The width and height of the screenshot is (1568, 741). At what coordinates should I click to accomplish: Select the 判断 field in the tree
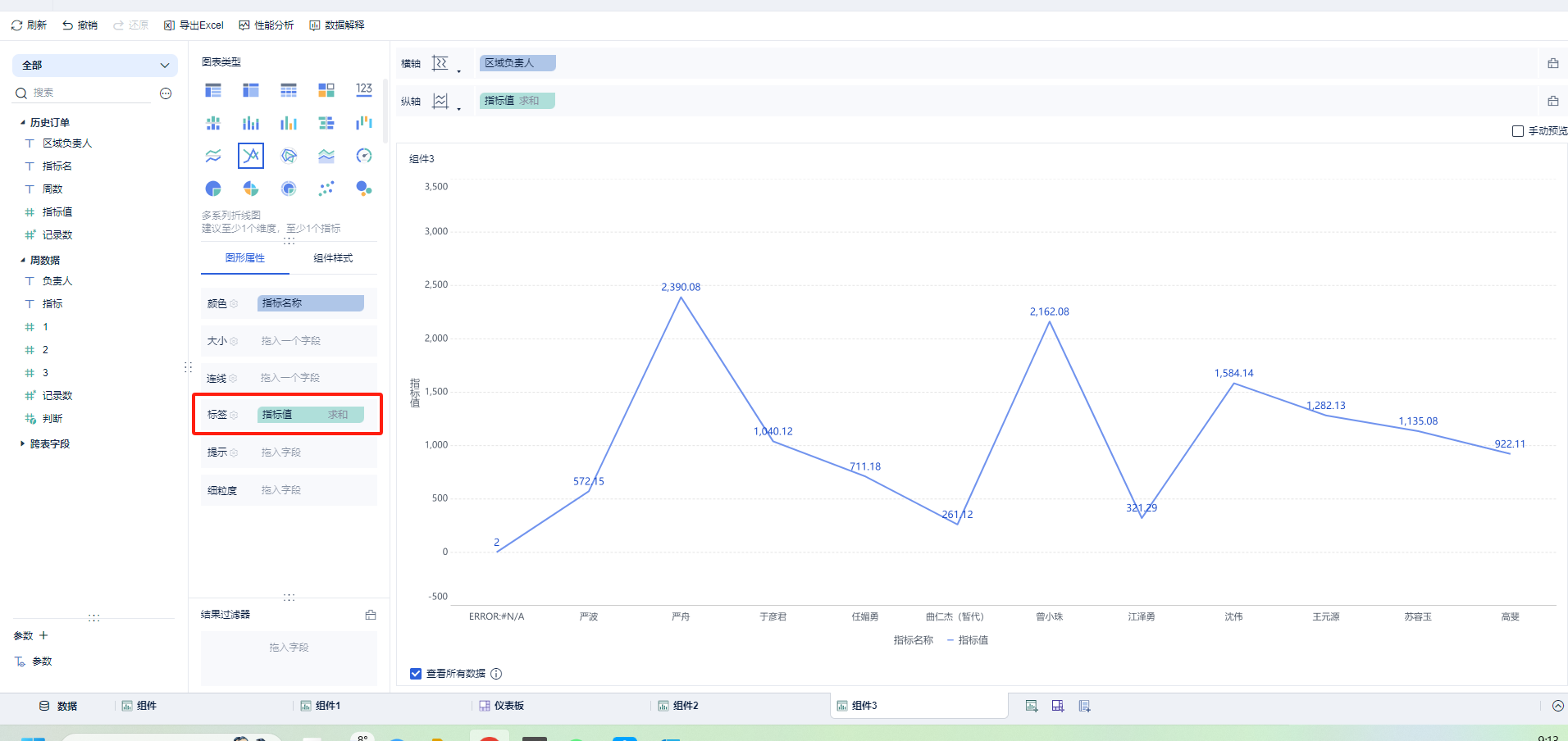pos(52,419)
